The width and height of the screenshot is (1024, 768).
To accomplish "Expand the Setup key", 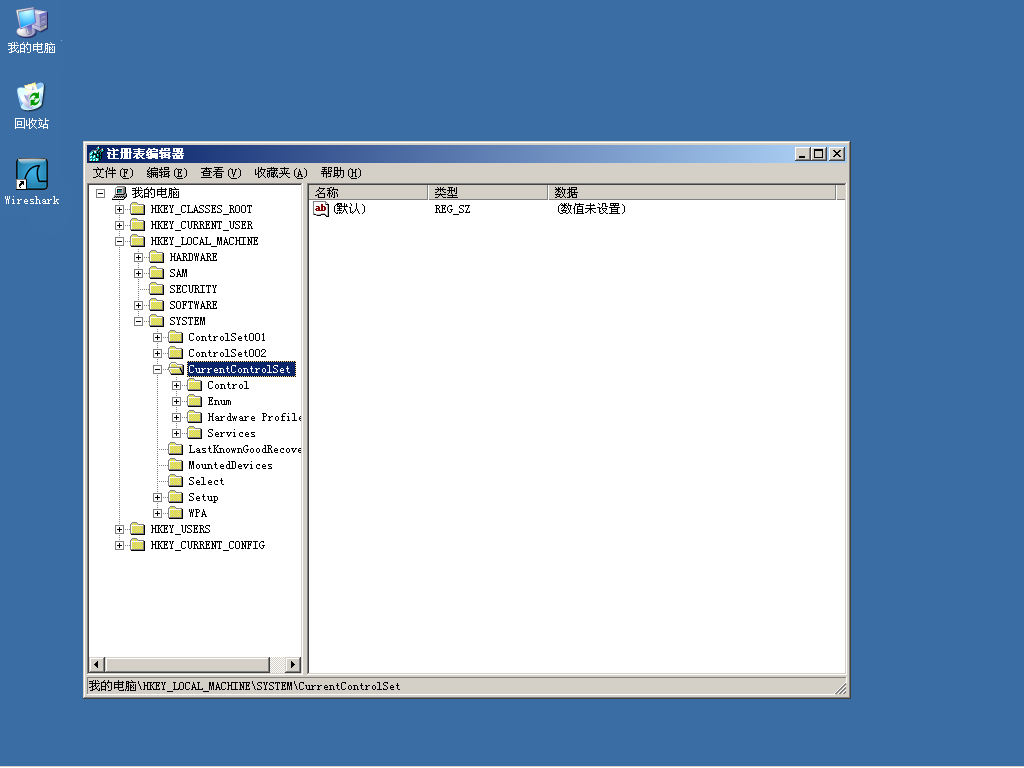I will pyautogui.click(x=157, y=498).
